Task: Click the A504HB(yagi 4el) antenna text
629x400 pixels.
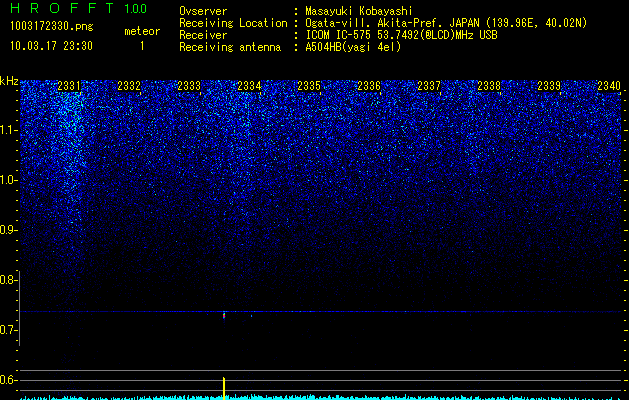Action: click(353, 47)
